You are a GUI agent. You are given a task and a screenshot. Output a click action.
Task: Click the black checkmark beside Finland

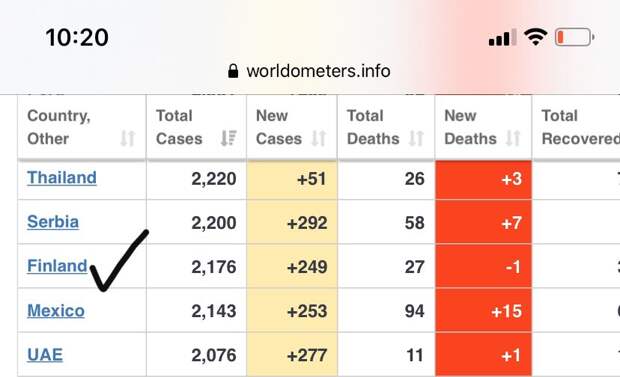click(x=119, y=261)
